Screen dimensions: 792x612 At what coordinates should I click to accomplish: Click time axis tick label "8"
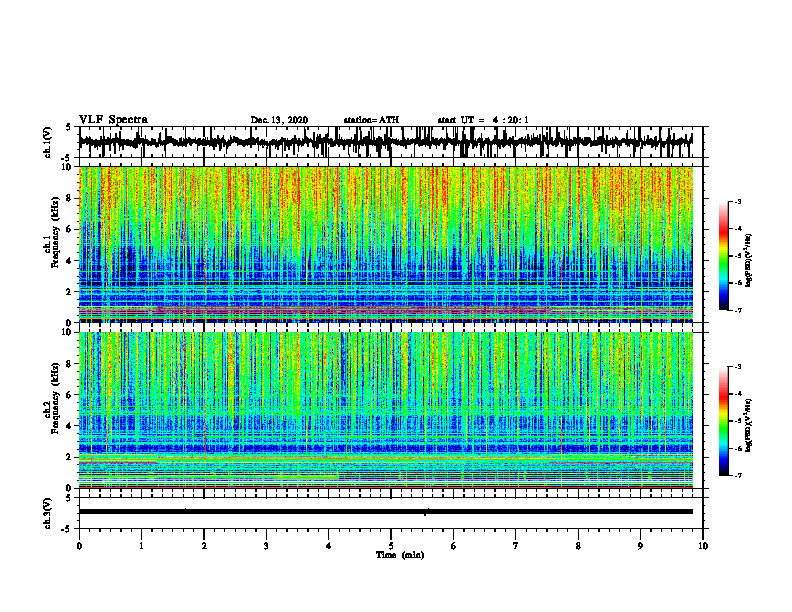pos(578,546)
